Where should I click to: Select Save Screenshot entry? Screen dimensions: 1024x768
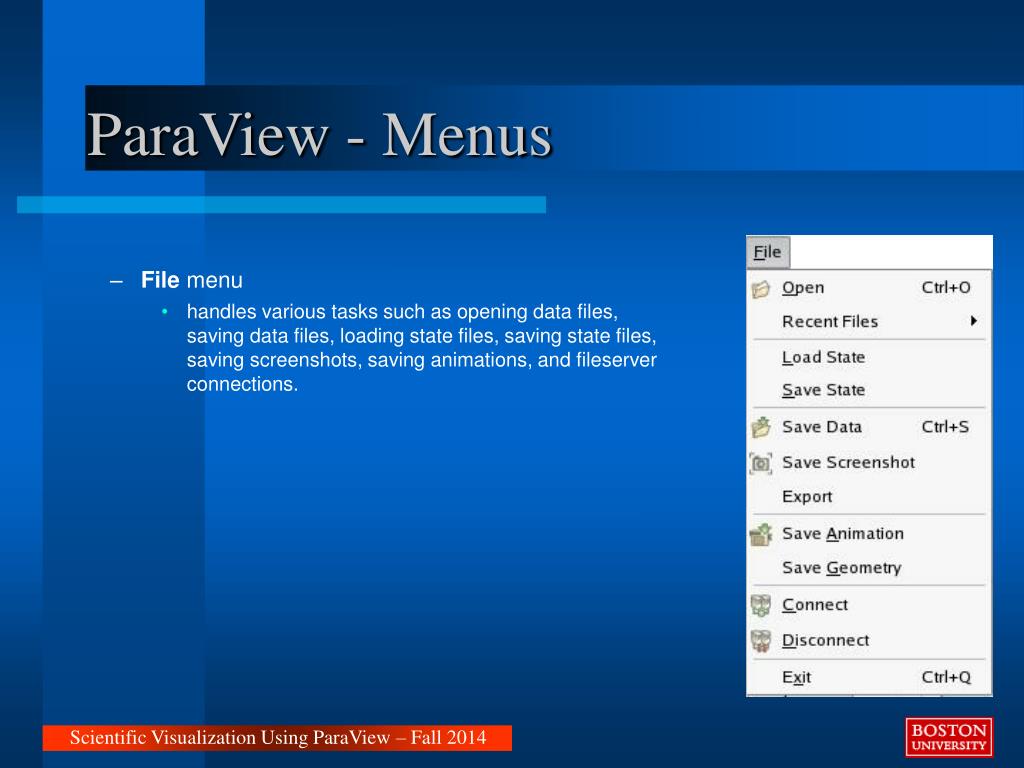point(869,462)
